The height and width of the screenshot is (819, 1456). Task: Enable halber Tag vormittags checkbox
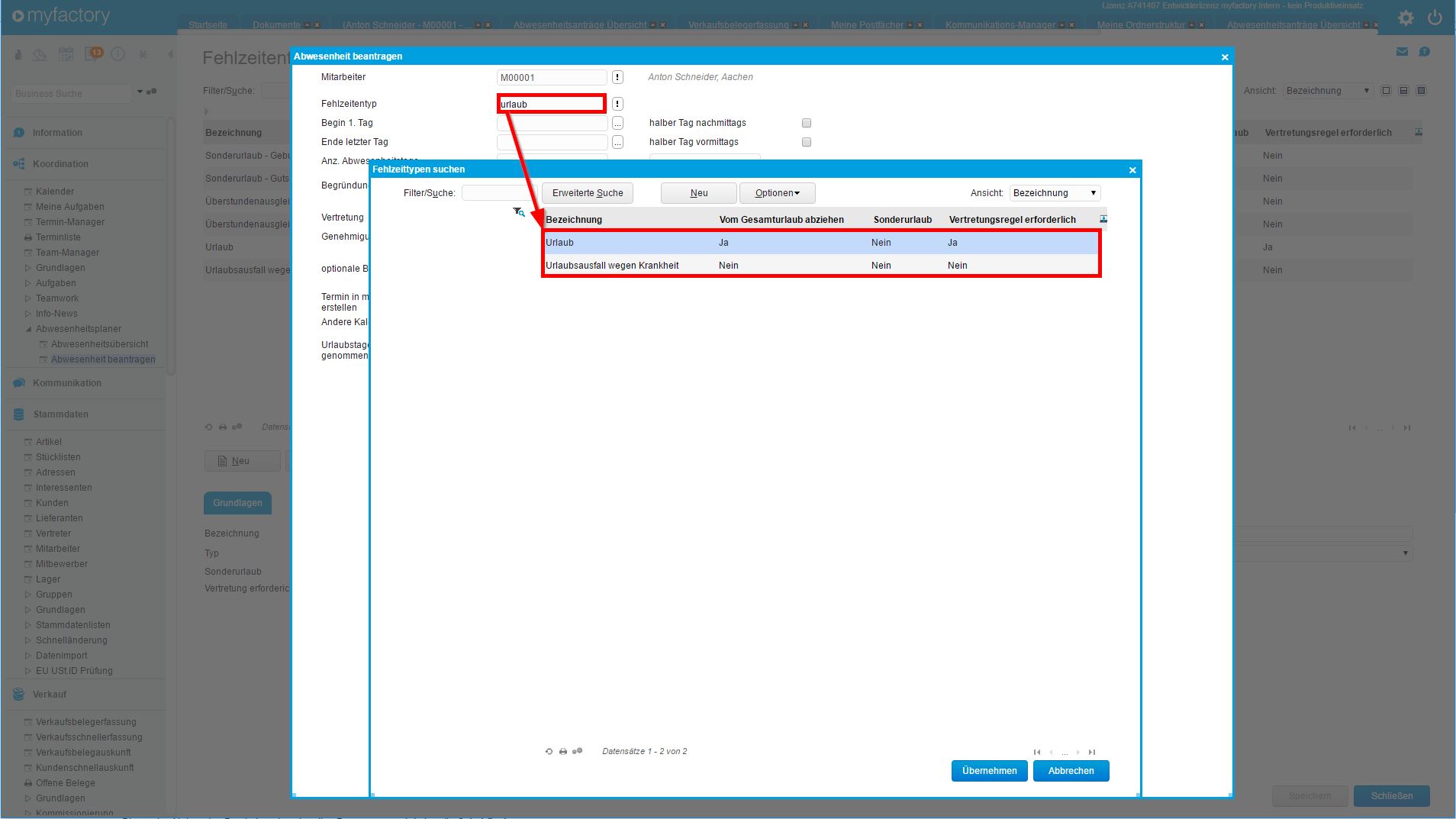tap(807, 142)
